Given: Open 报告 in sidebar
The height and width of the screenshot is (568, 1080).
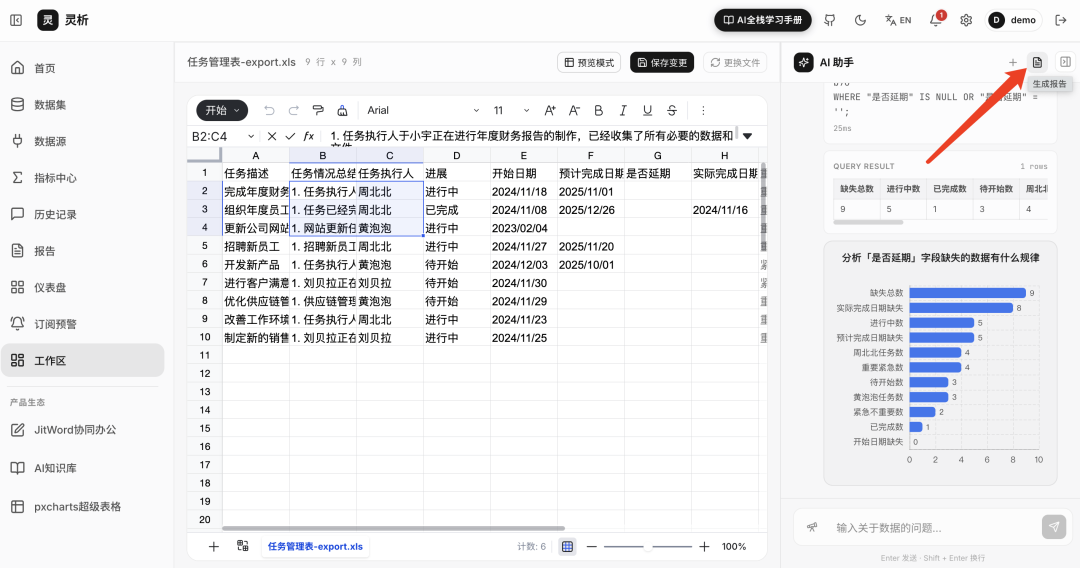Looking at the screenshot, I should point(83,251).
